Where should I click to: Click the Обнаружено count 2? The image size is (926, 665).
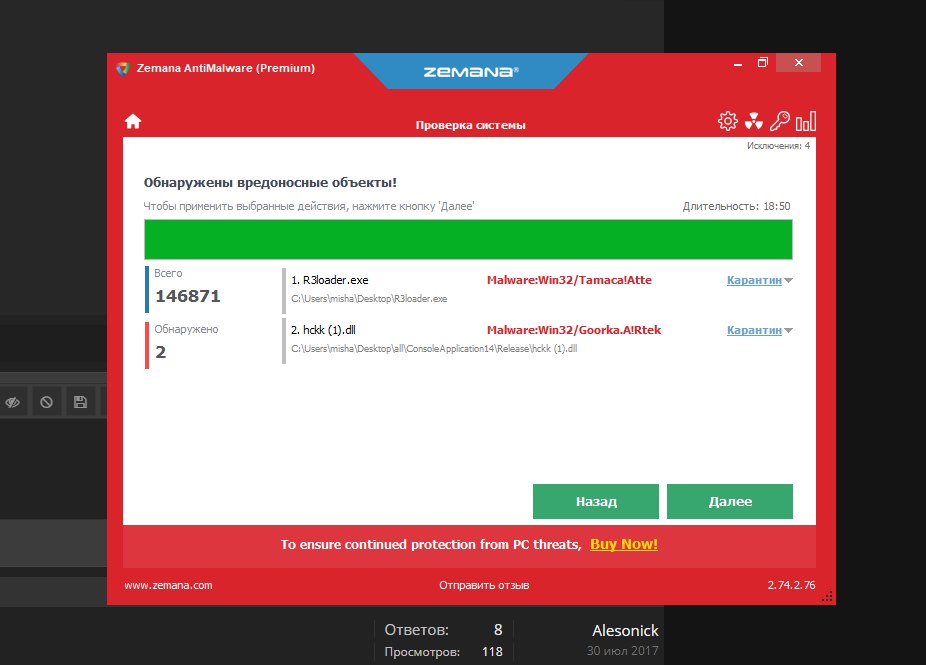coord(161,352)
